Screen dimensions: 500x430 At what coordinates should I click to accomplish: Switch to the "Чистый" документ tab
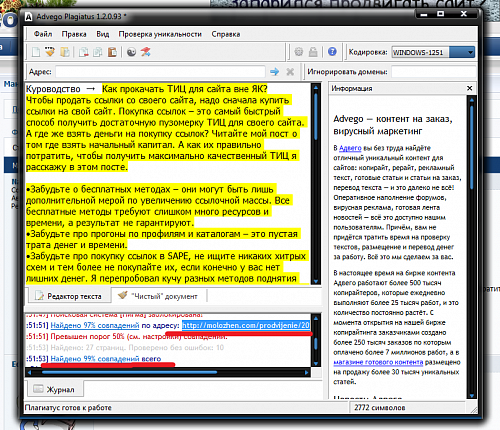click(x=159, y=296)
